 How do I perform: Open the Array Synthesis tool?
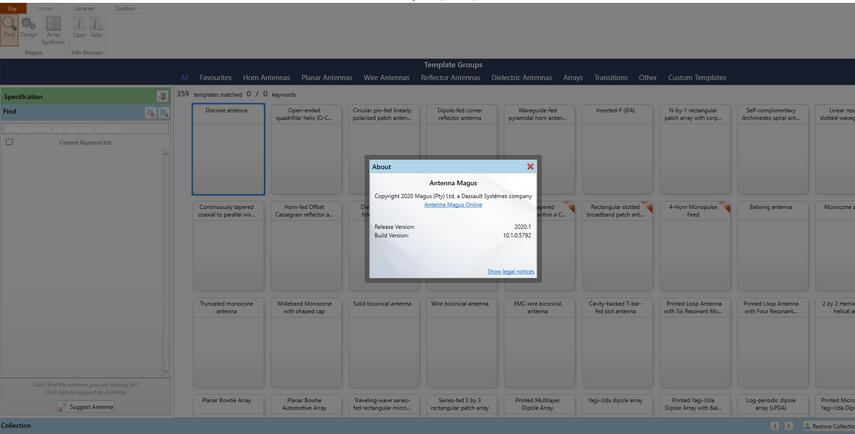click(x=53, y=30)
